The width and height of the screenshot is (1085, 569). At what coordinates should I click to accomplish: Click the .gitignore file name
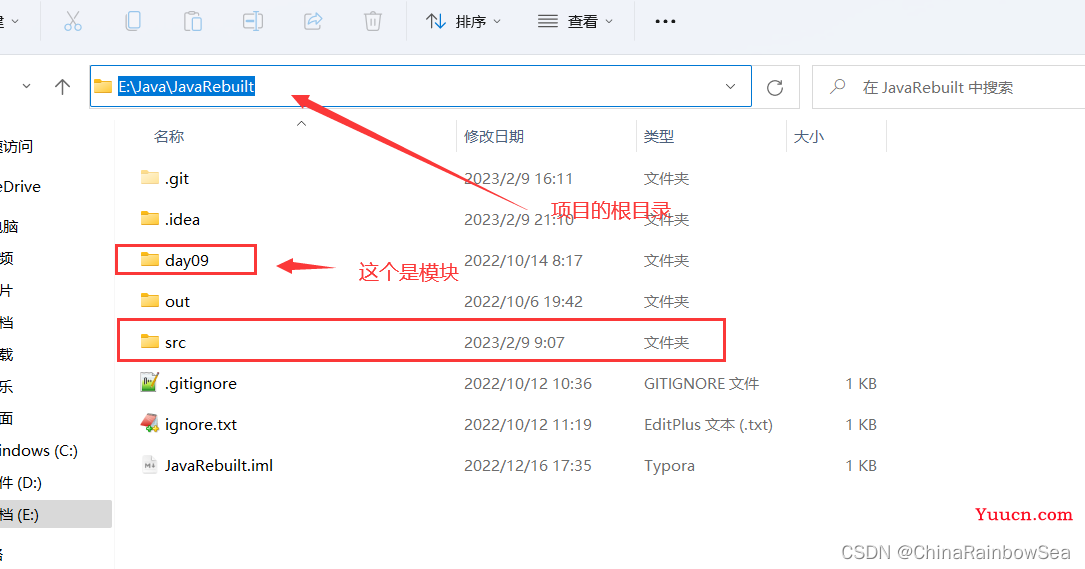click(201, 383)
